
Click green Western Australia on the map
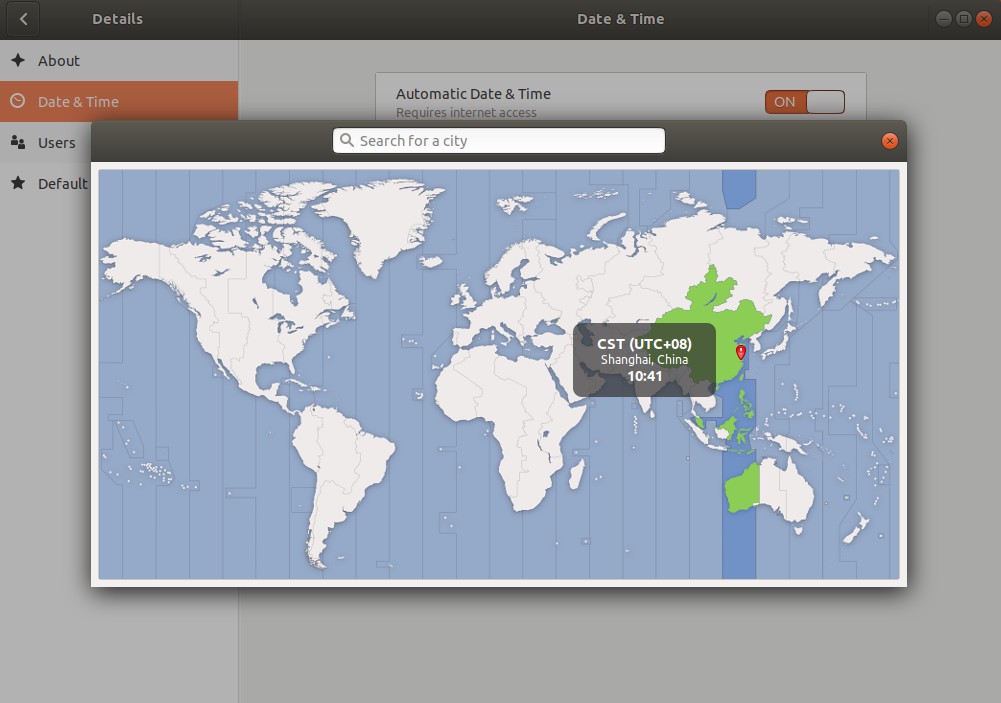pyautogui.click(x=740, y=490)
